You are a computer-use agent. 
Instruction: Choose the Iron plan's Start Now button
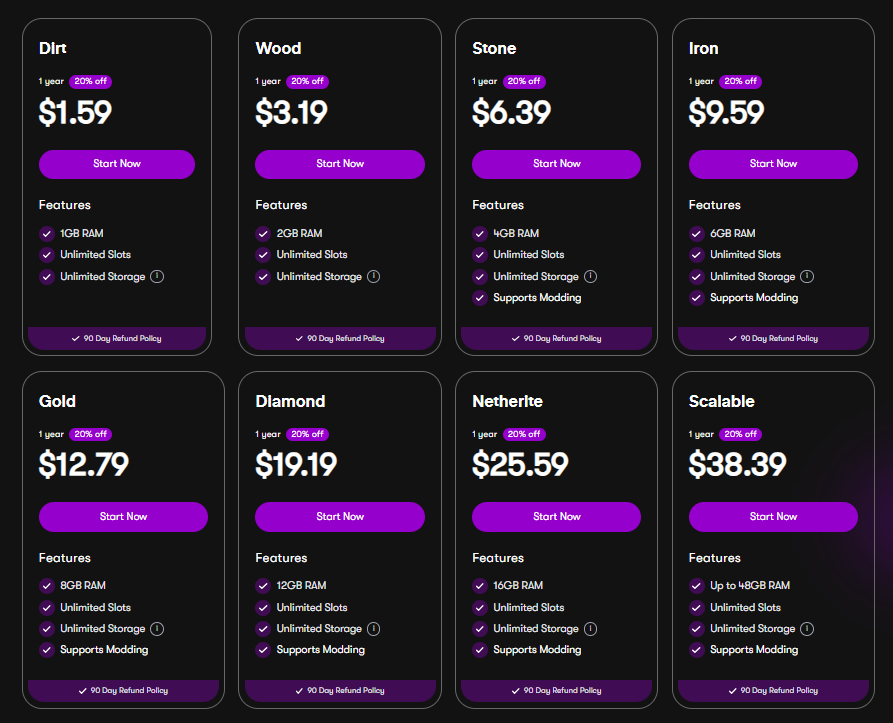pyautogui.click(x=773, y=164)
